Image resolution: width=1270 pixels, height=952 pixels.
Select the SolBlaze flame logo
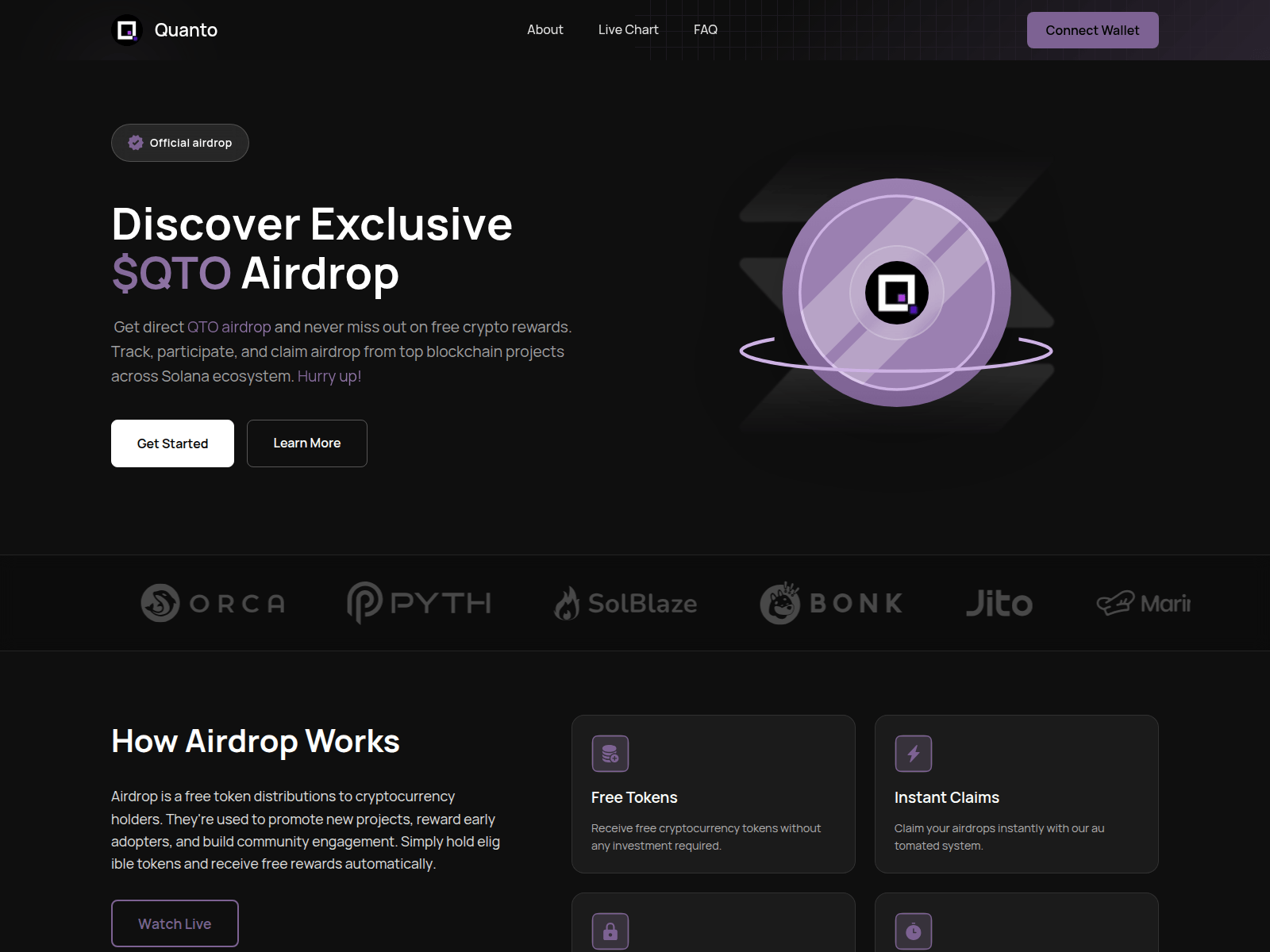[568, 603]
